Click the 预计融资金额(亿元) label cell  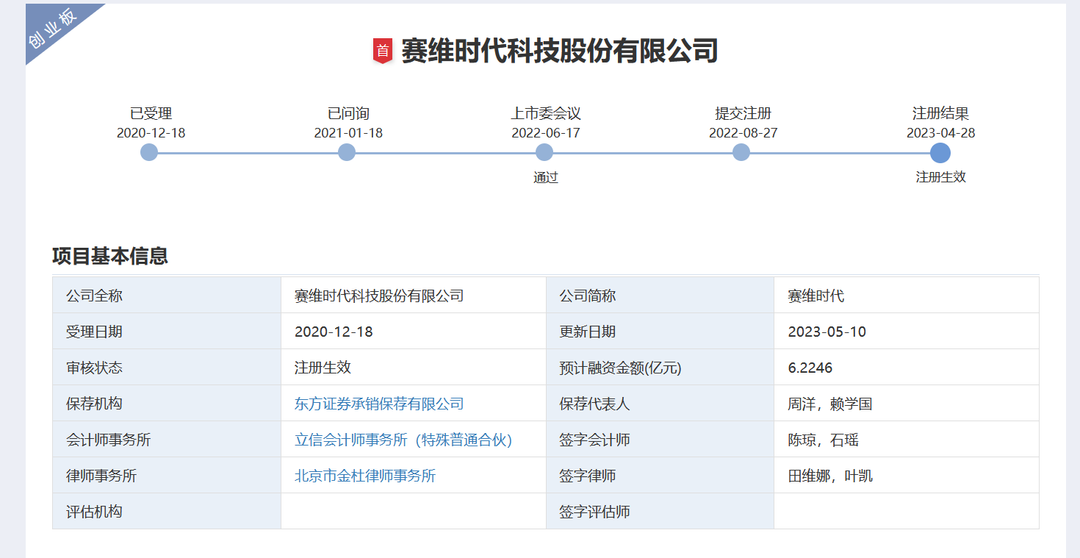click(x=660, y=368)
